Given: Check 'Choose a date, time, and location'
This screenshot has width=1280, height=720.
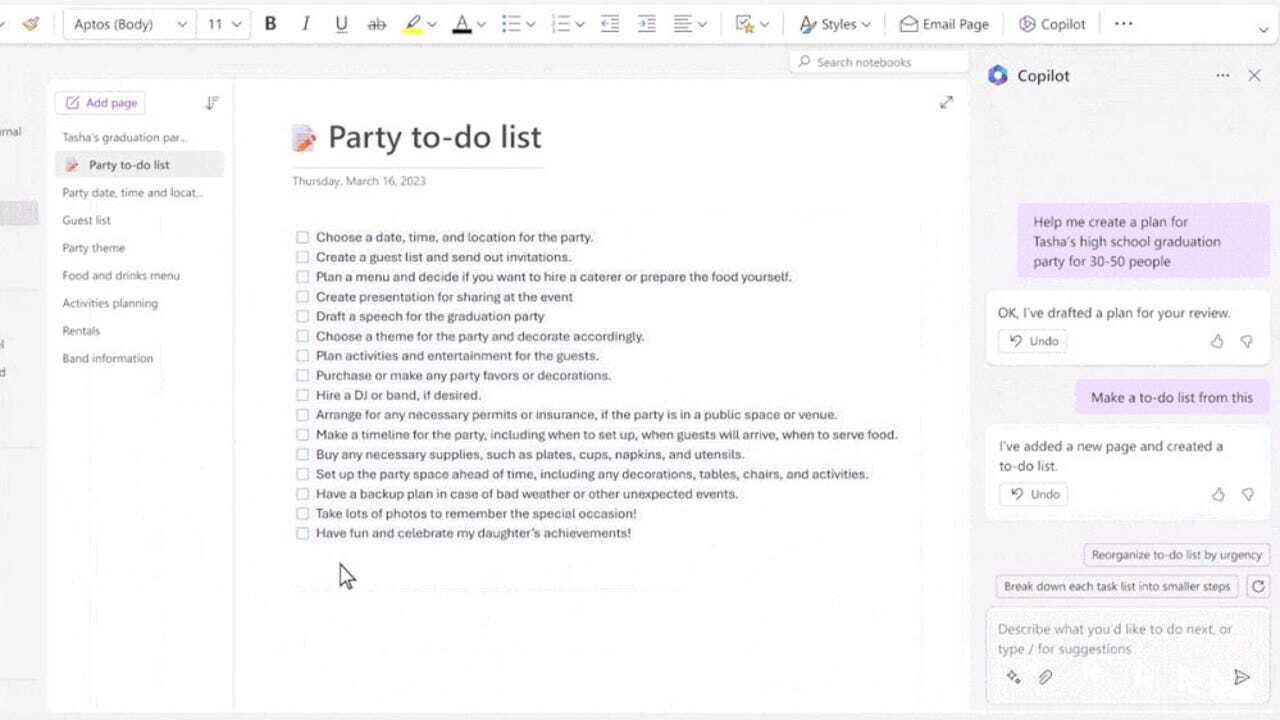Looking at the screenshot, I should point(302,238).
